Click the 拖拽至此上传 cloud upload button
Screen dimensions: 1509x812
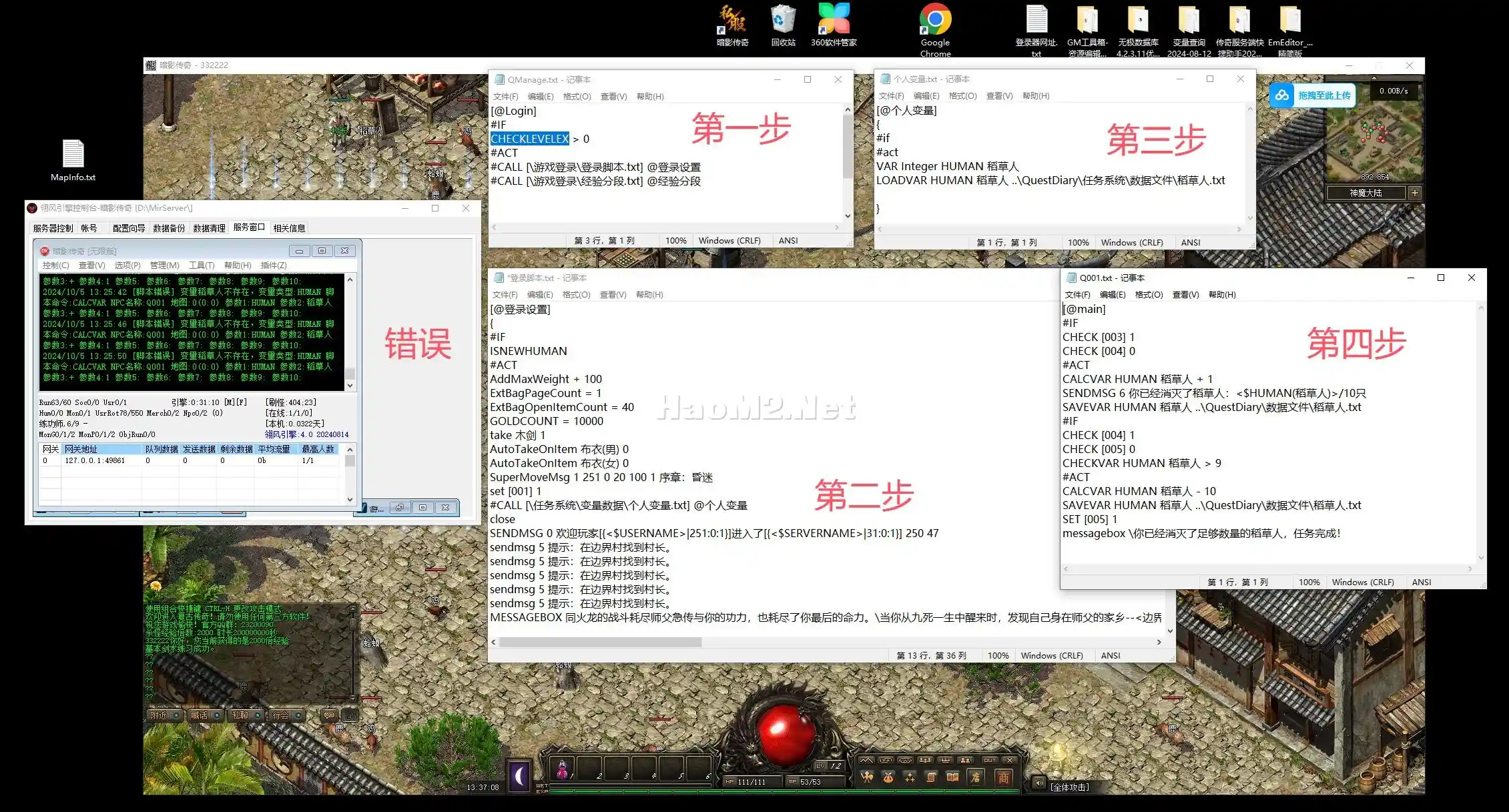(x=1312, y=95)
